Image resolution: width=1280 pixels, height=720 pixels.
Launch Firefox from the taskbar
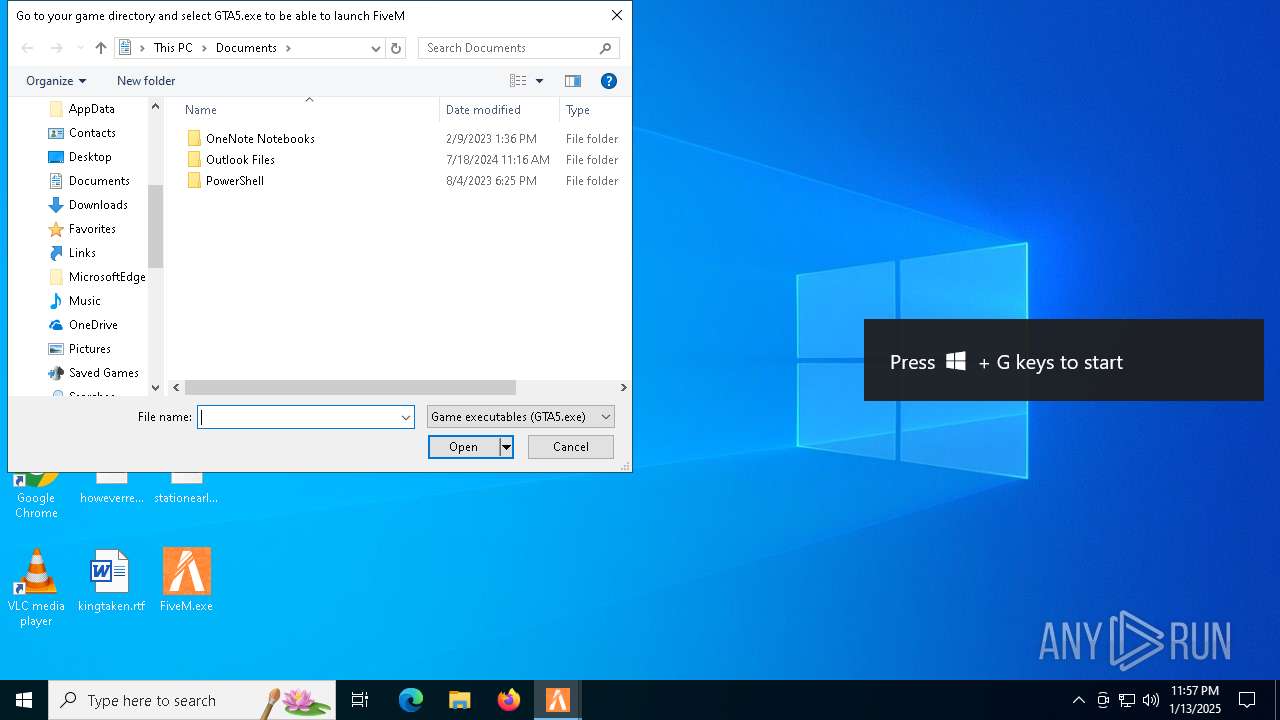click(508, 700)
